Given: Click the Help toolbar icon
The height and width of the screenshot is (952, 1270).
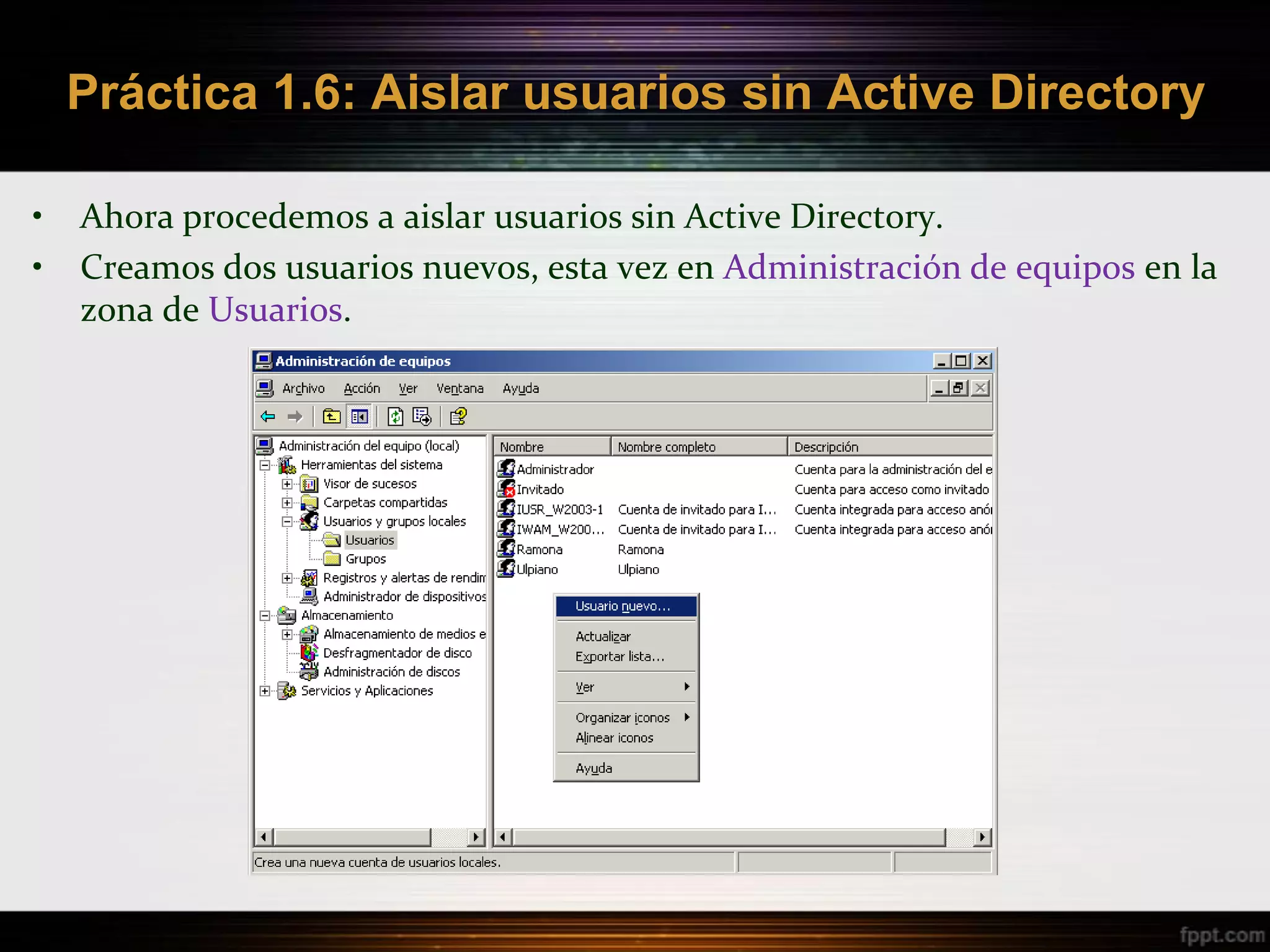Looking at the screenshot, I should tap(458, 416).
